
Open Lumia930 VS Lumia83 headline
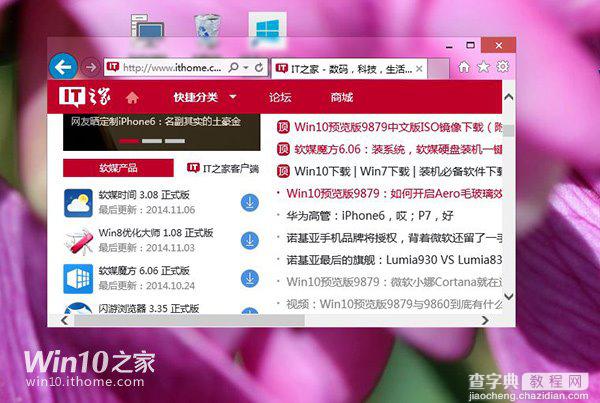(394, 260)
